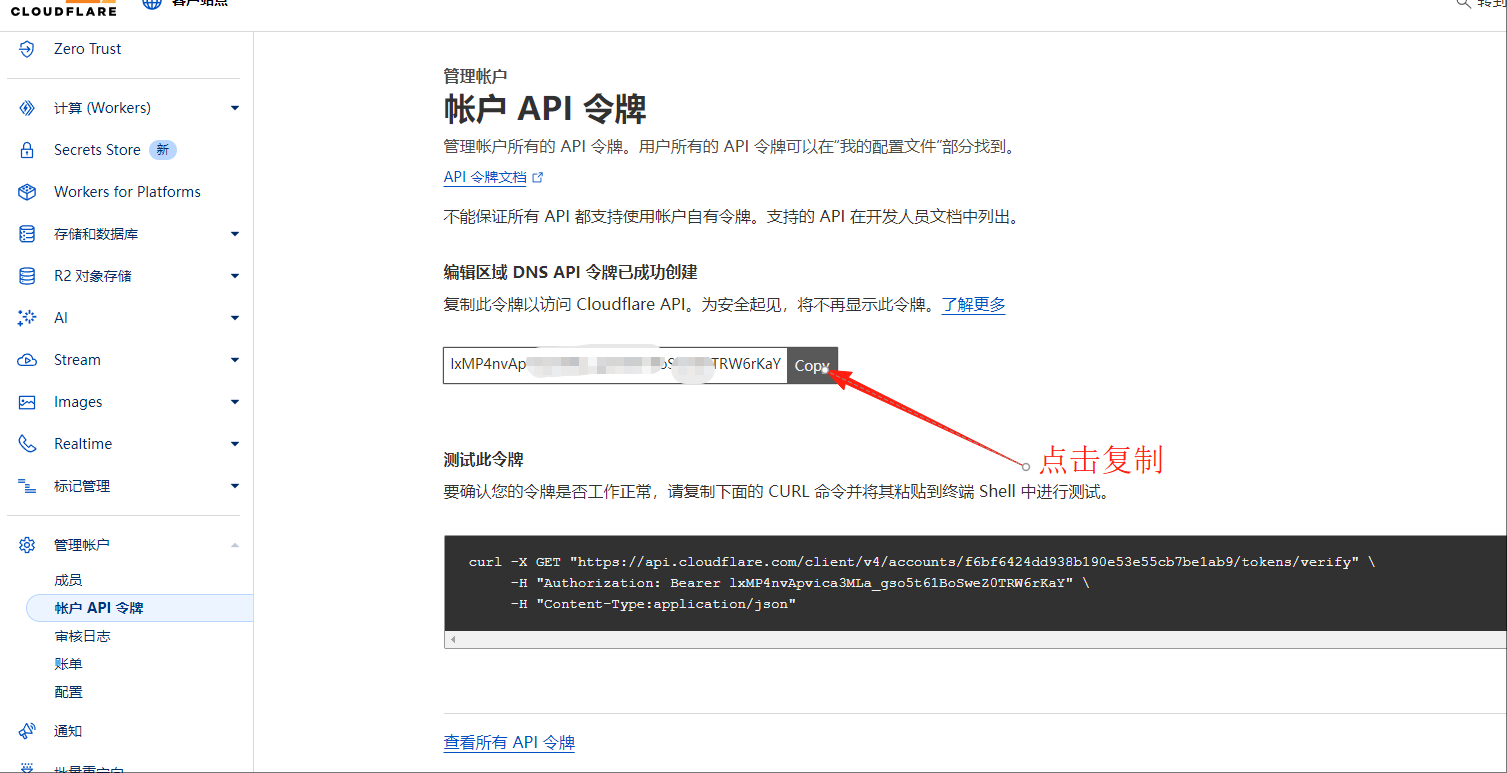Open 通知 sidebar item
1507x773 pixels.
coord(68,731)
